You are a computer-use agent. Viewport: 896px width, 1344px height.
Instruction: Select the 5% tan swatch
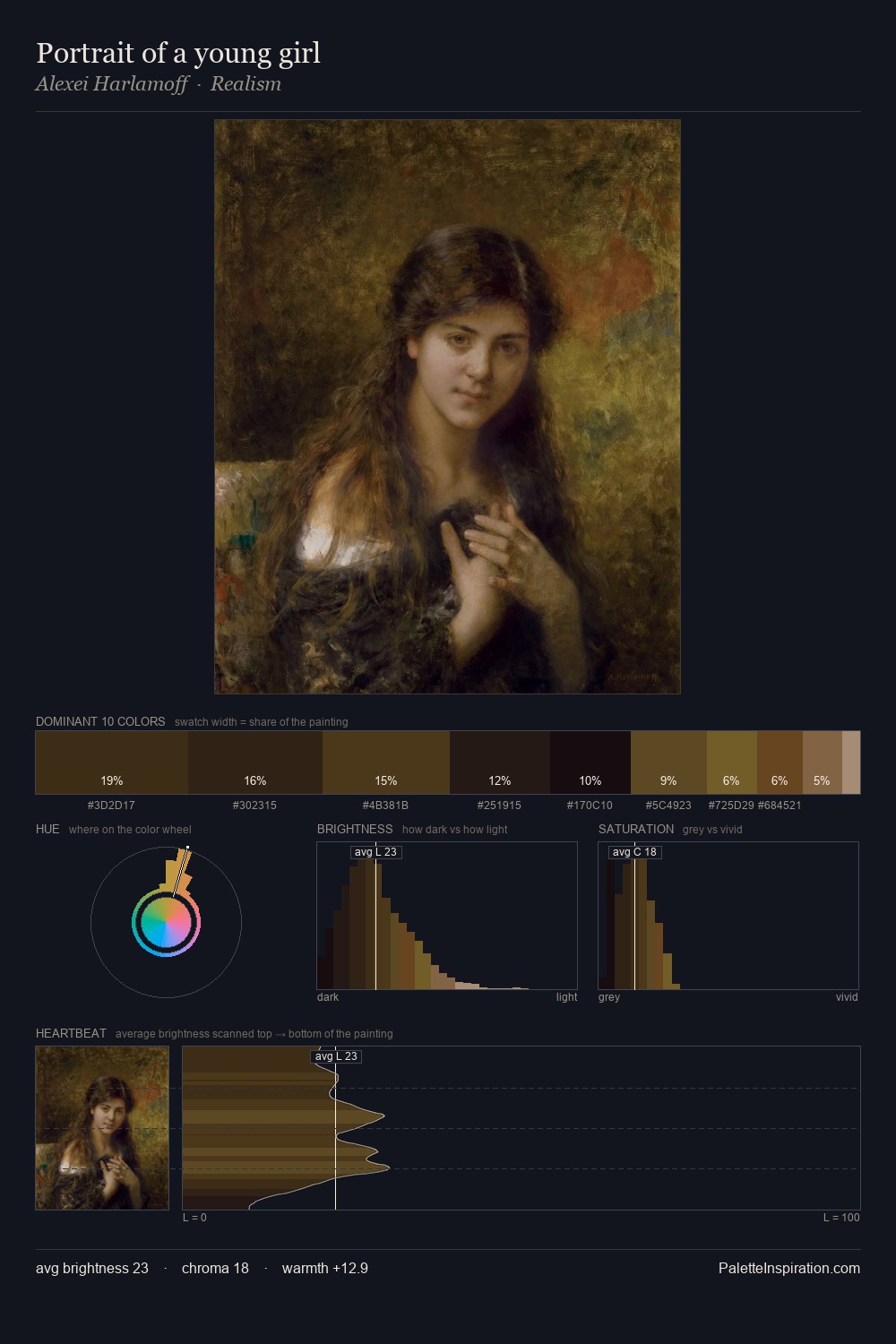823,762
